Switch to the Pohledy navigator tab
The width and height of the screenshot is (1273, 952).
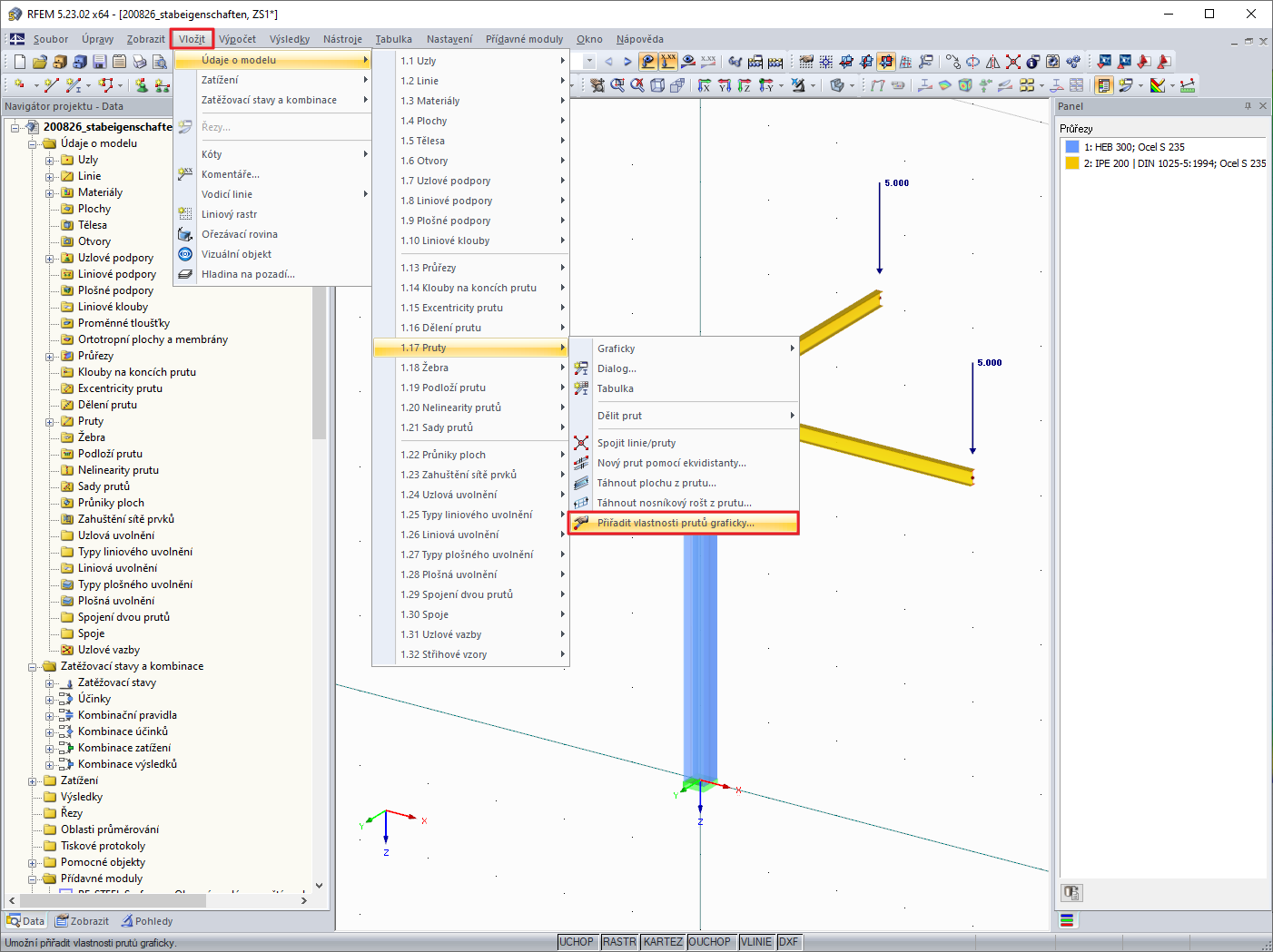147,921
